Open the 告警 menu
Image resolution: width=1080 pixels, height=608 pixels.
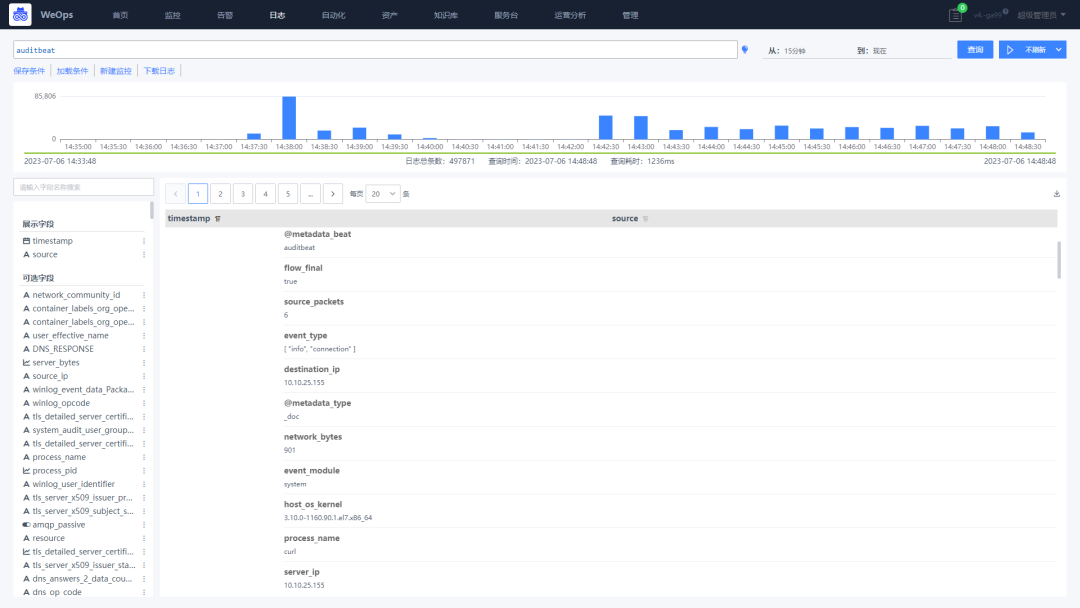click(225, 15)
